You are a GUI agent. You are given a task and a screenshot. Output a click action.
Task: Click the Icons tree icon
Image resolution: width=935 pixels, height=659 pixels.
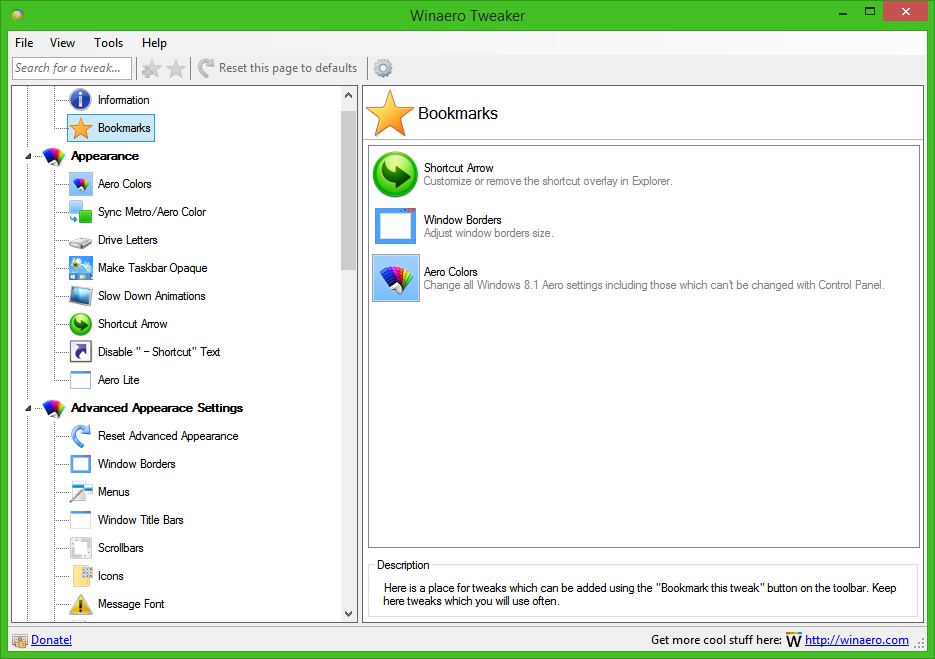pyautogui.click(x=82, y=576)
